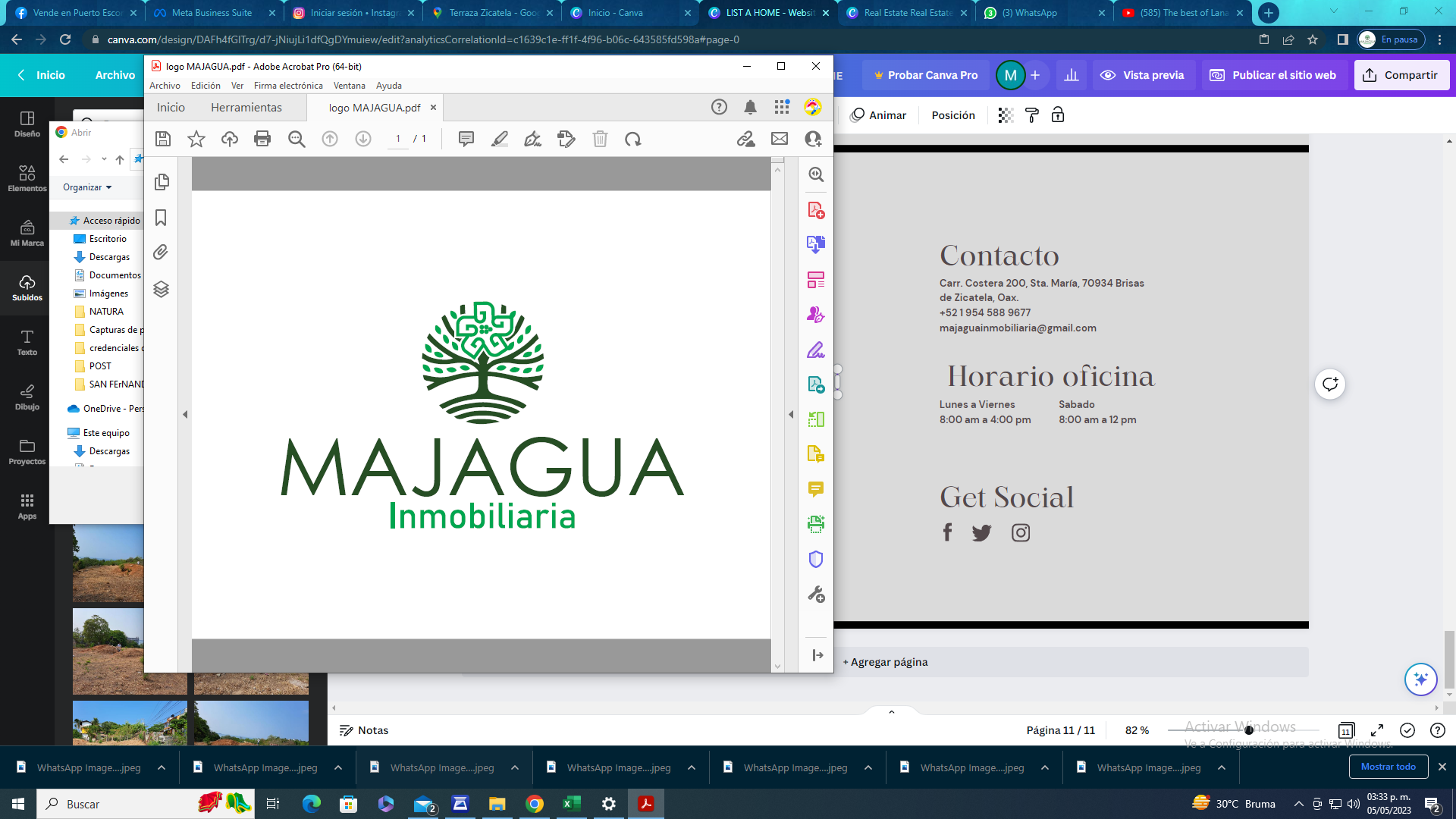The image size is (1456, 819).
Task: Click the magnifier zoom-out search icon in Acrobat toolbar
Action: pyautogui.click(x=297, y=139)
